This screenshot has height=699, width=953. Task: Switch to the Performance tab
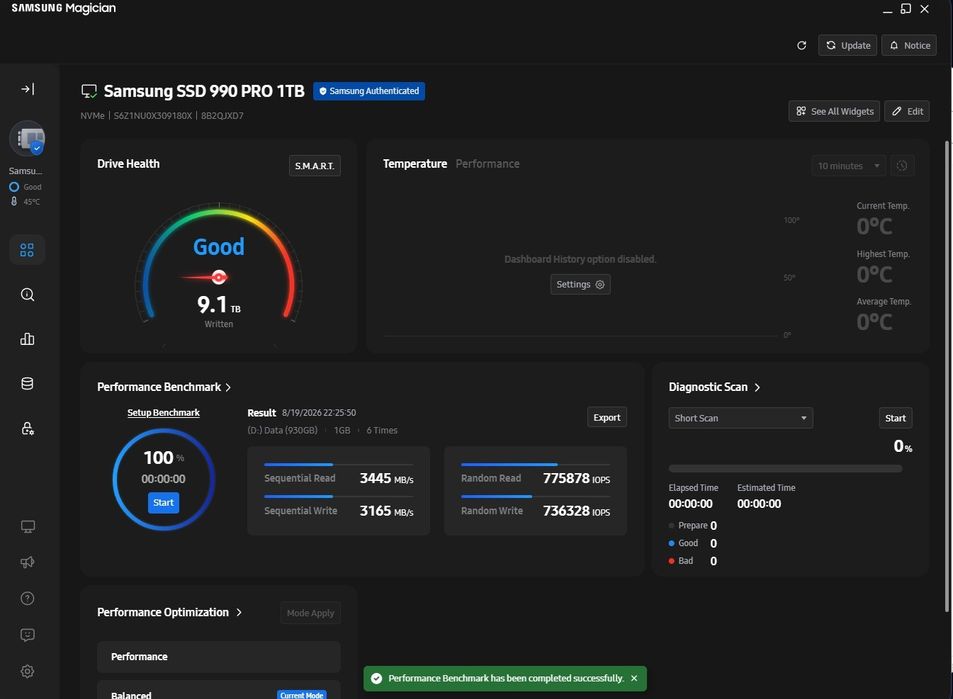[x=487, y=164]
